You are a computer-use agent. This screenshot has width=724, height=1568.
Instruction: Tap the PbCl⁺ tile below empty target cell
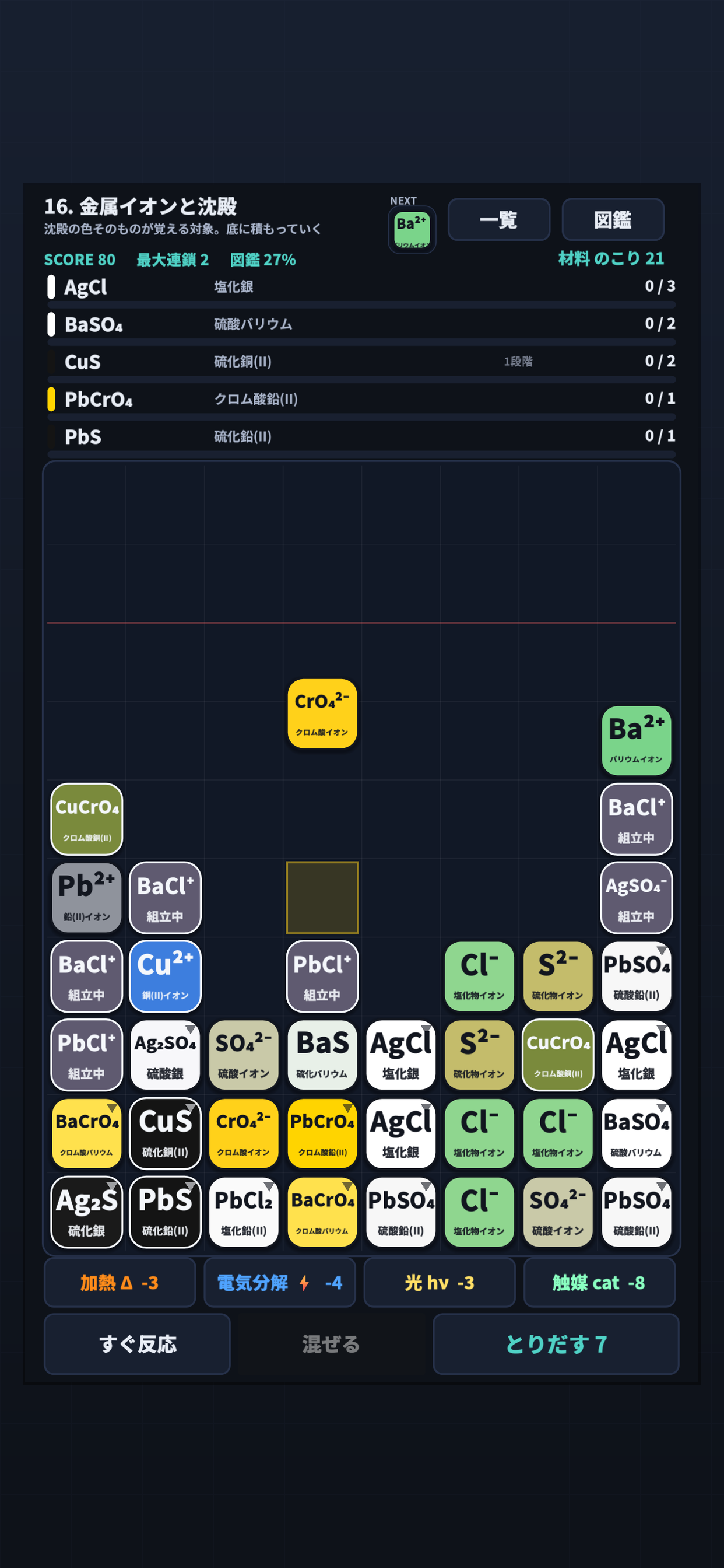(322, 977)
